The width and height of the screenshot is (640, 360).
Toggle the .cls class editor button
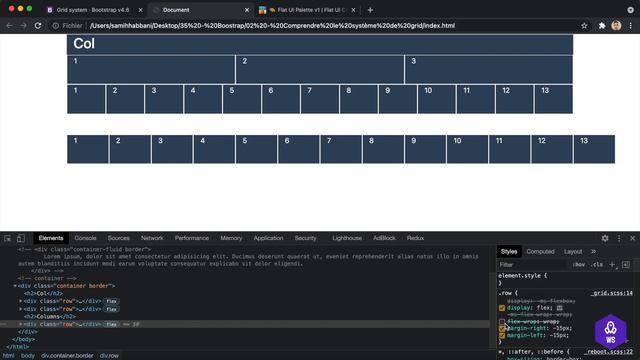596,264
